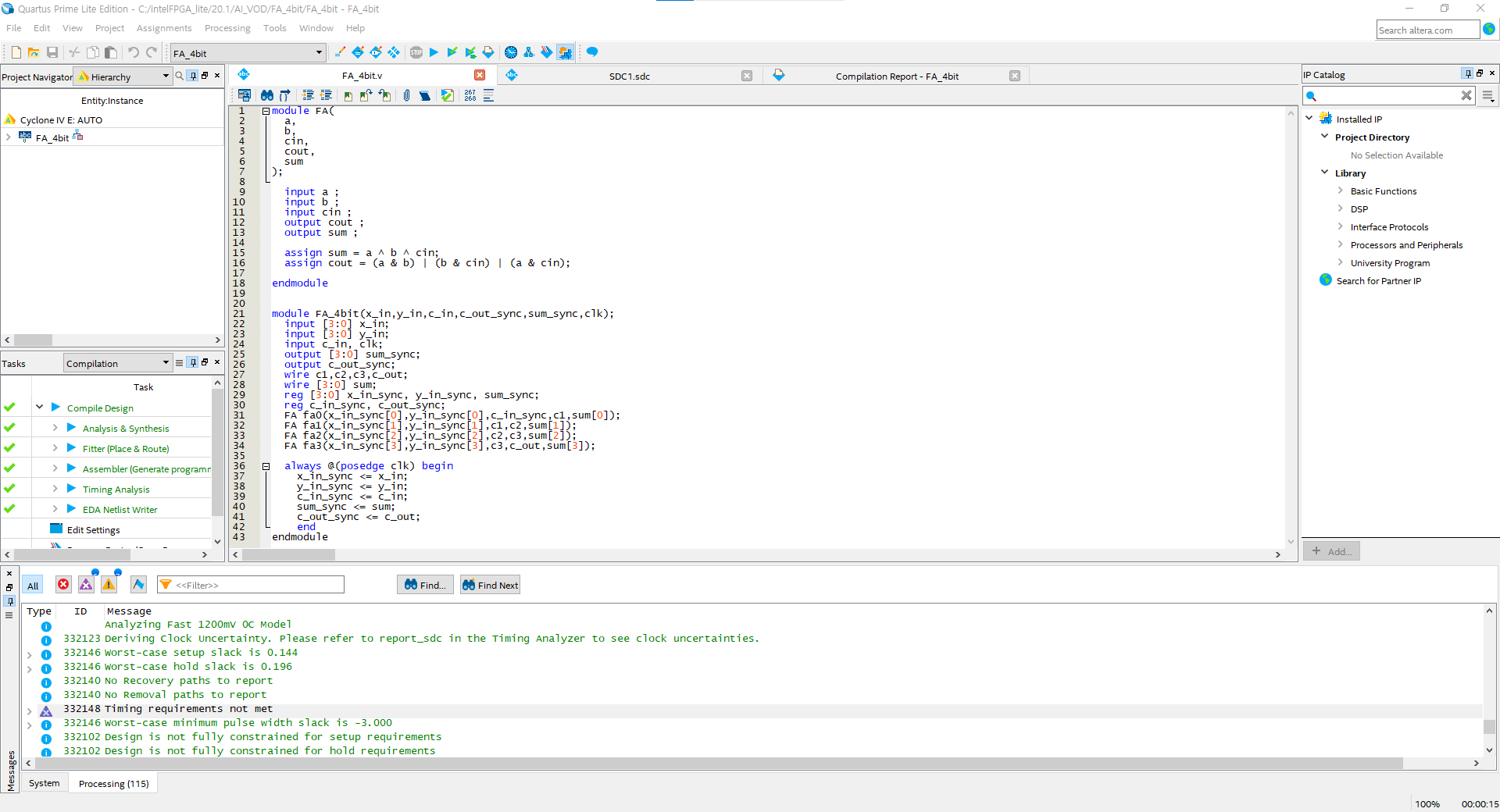Click the Messages panel vertical scrollbar thumb
This screenshot has height=812, width=1500.
tap(1489, 727)
